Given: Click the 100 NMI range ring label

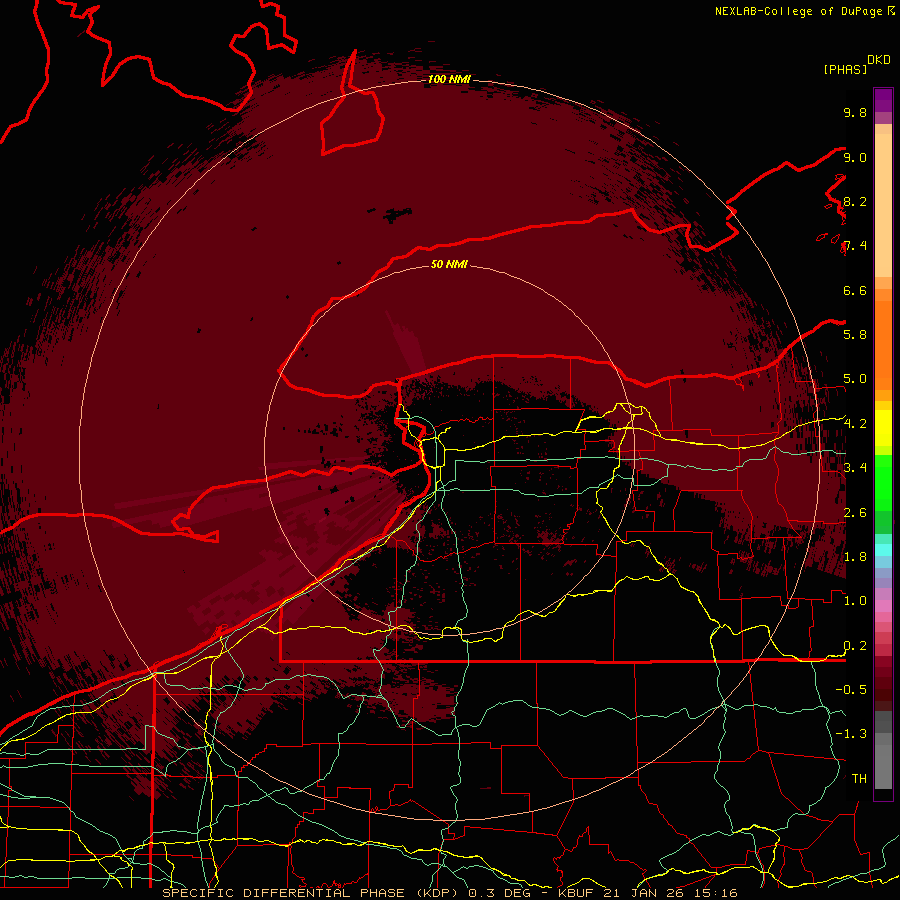Looking at the screenshot, I should tap(449, 79).
